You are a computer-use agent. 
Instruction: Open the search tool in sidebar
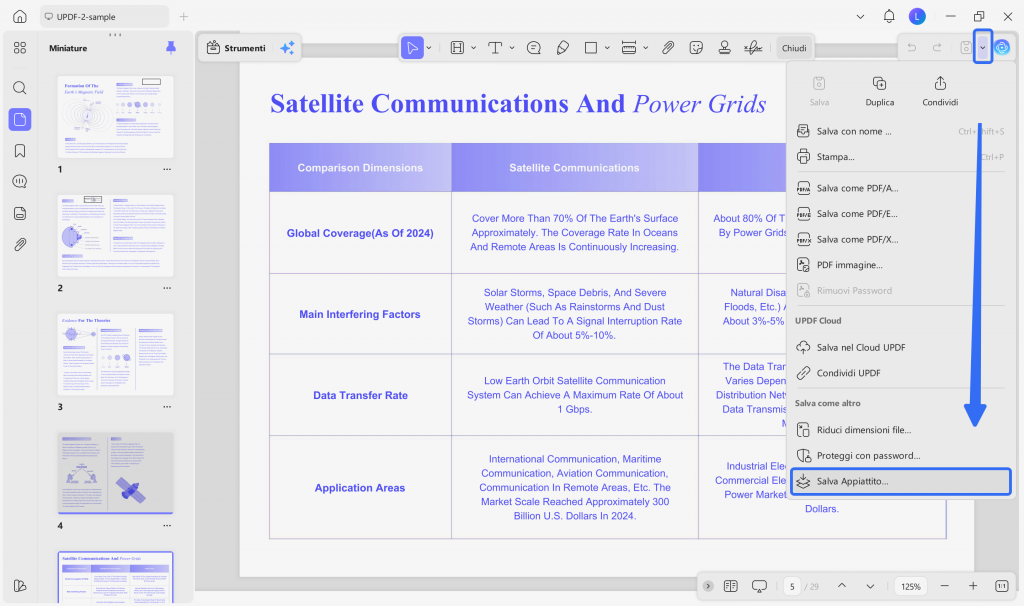20,88
